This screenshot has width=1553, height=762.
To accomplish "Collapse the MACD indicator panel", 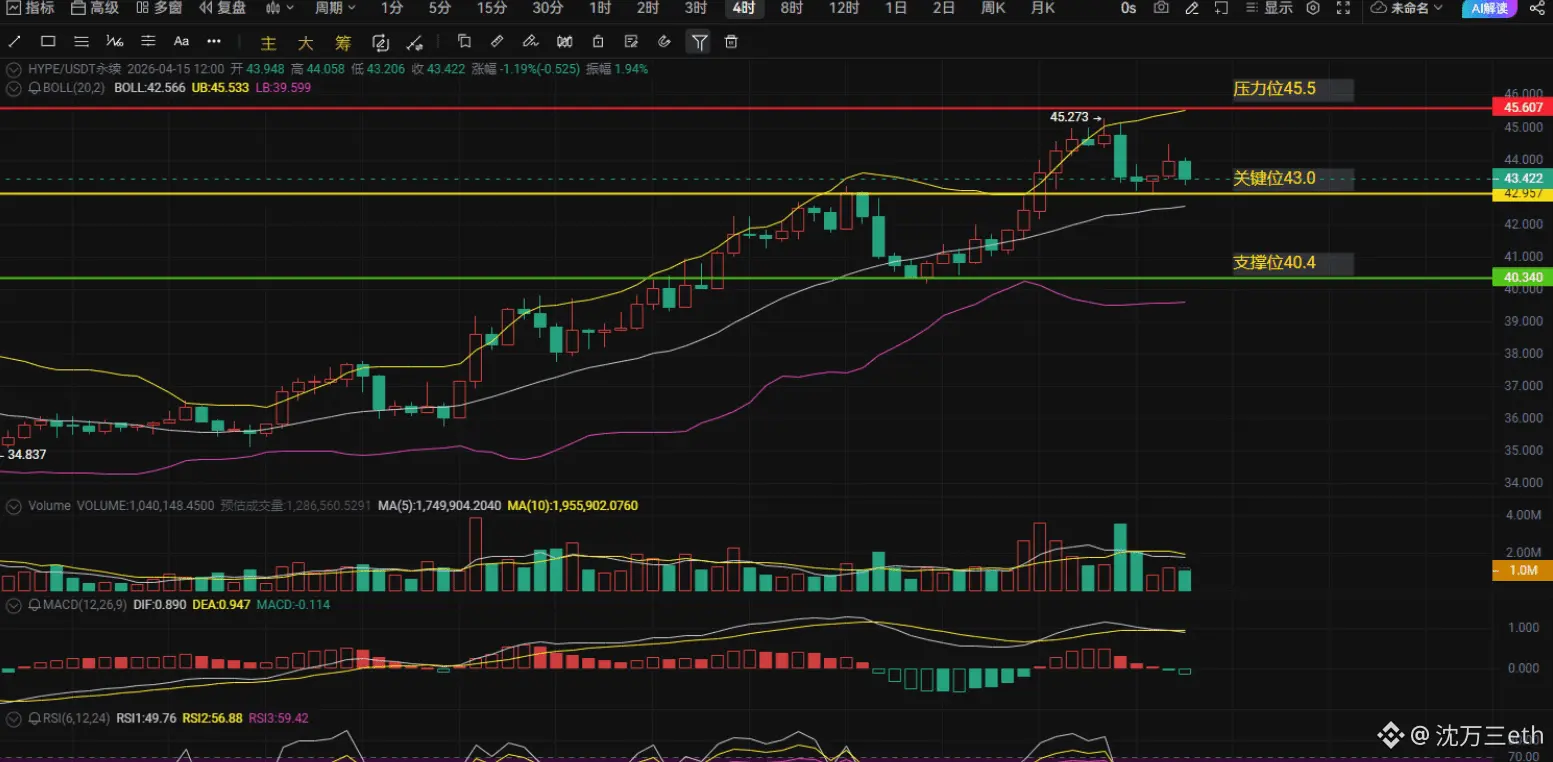I will 13,605.
